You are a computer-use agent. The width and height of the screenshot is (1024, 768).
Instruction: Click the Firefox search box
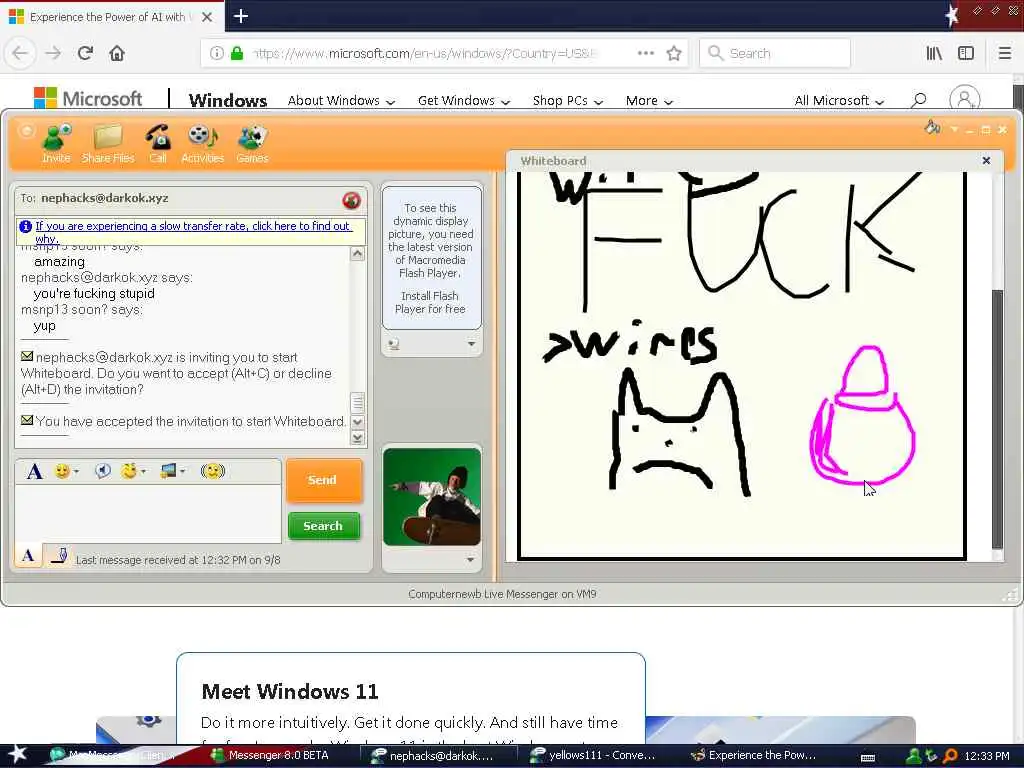point(775,53)
